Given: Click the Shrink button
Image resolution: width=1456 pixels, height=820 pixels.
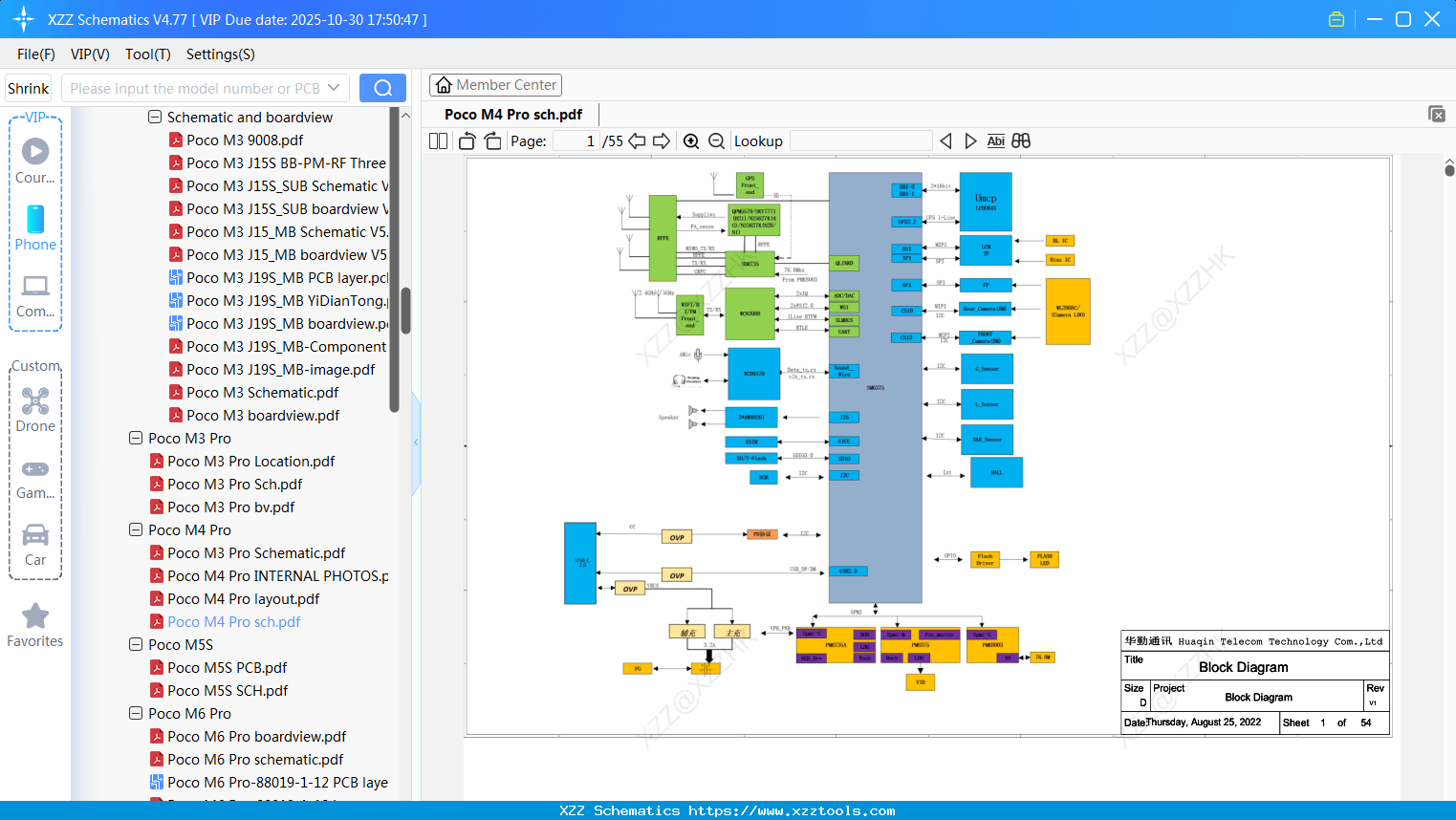Looking at the screenshot, I should pos(28,88).
